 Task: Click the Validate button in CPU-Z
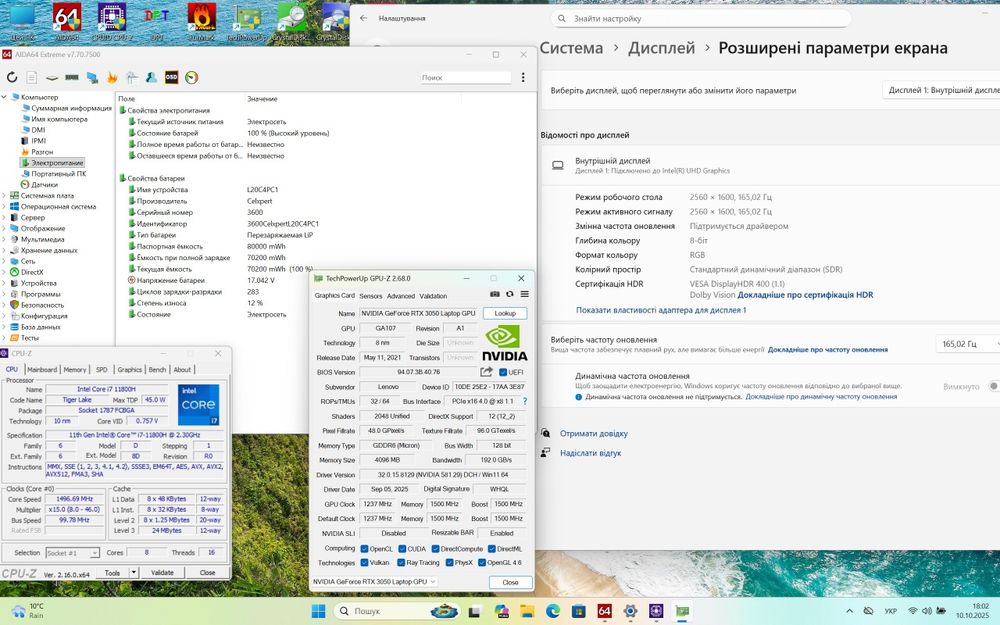162,572
